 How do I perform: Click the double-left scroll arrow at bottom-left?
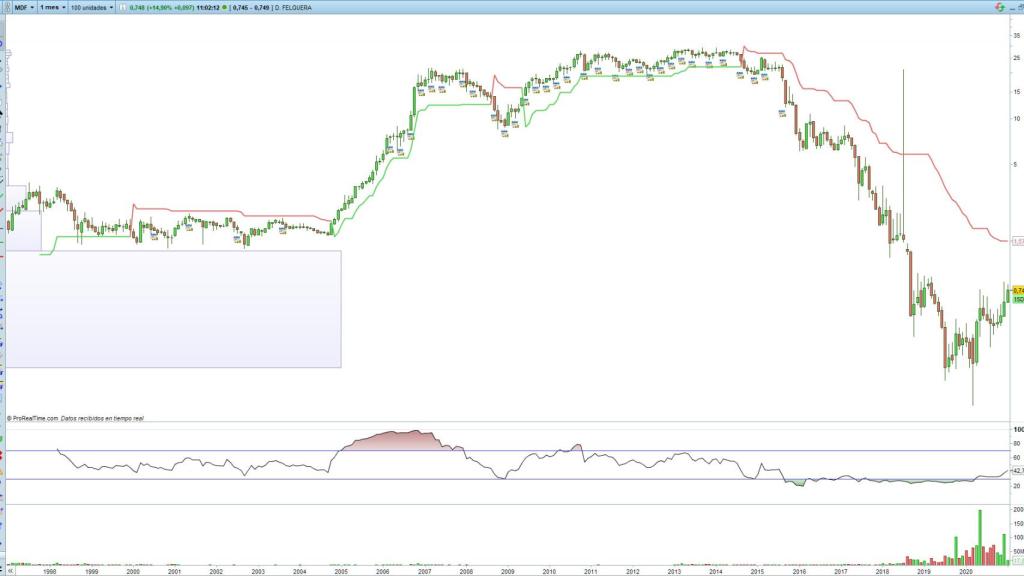(x=4, y=570)
